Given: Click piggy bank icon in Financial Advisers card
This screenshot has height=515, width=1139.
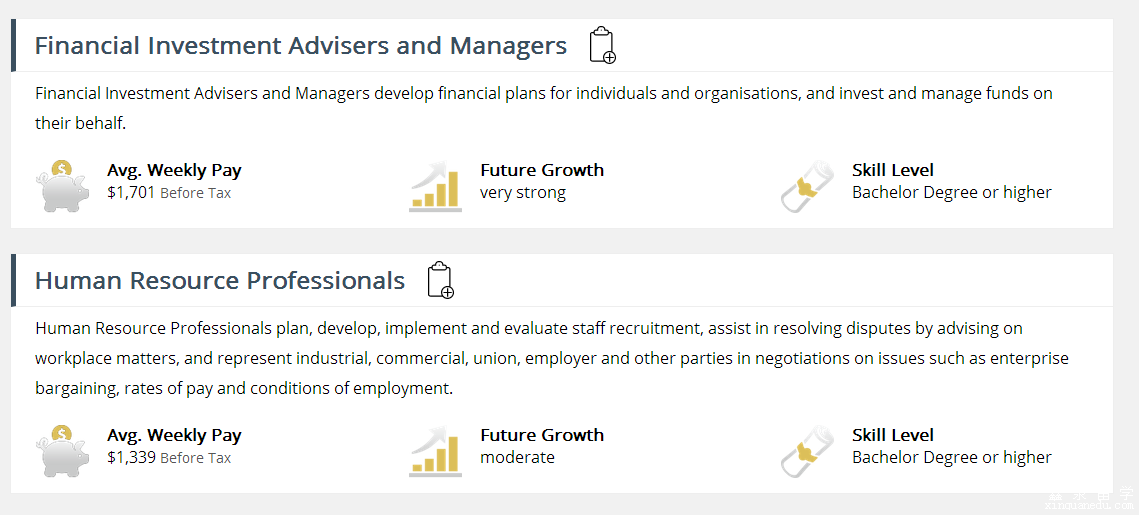Looking at the screenshot, I should (x=63, y=185).
